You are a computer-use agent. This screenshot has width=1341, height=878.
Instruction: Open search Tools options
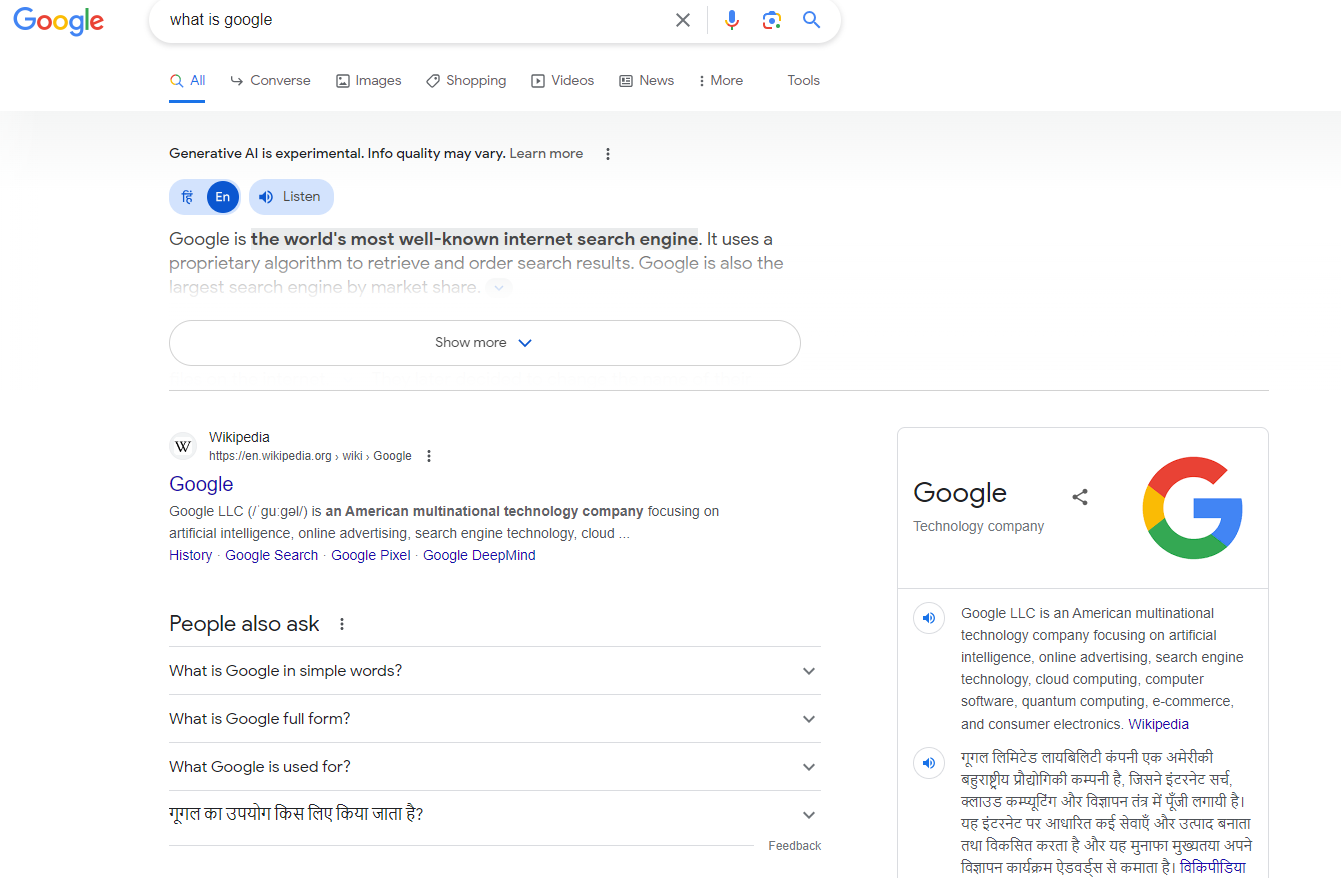[803, 80]
